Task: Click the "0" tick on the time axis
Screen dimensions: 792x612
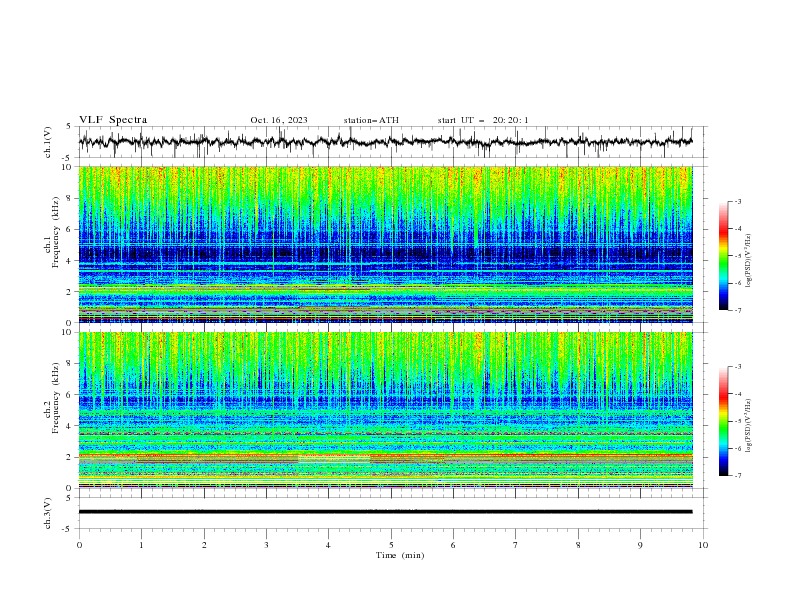Action: (x=79, y=545)
